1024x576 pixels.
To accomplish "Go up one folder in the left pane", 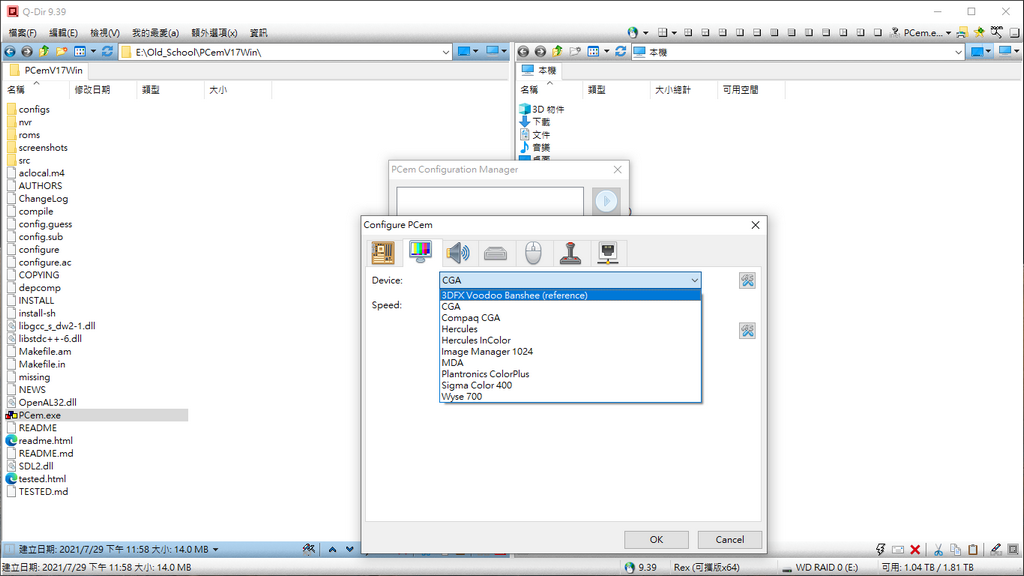I will (44, 52).
